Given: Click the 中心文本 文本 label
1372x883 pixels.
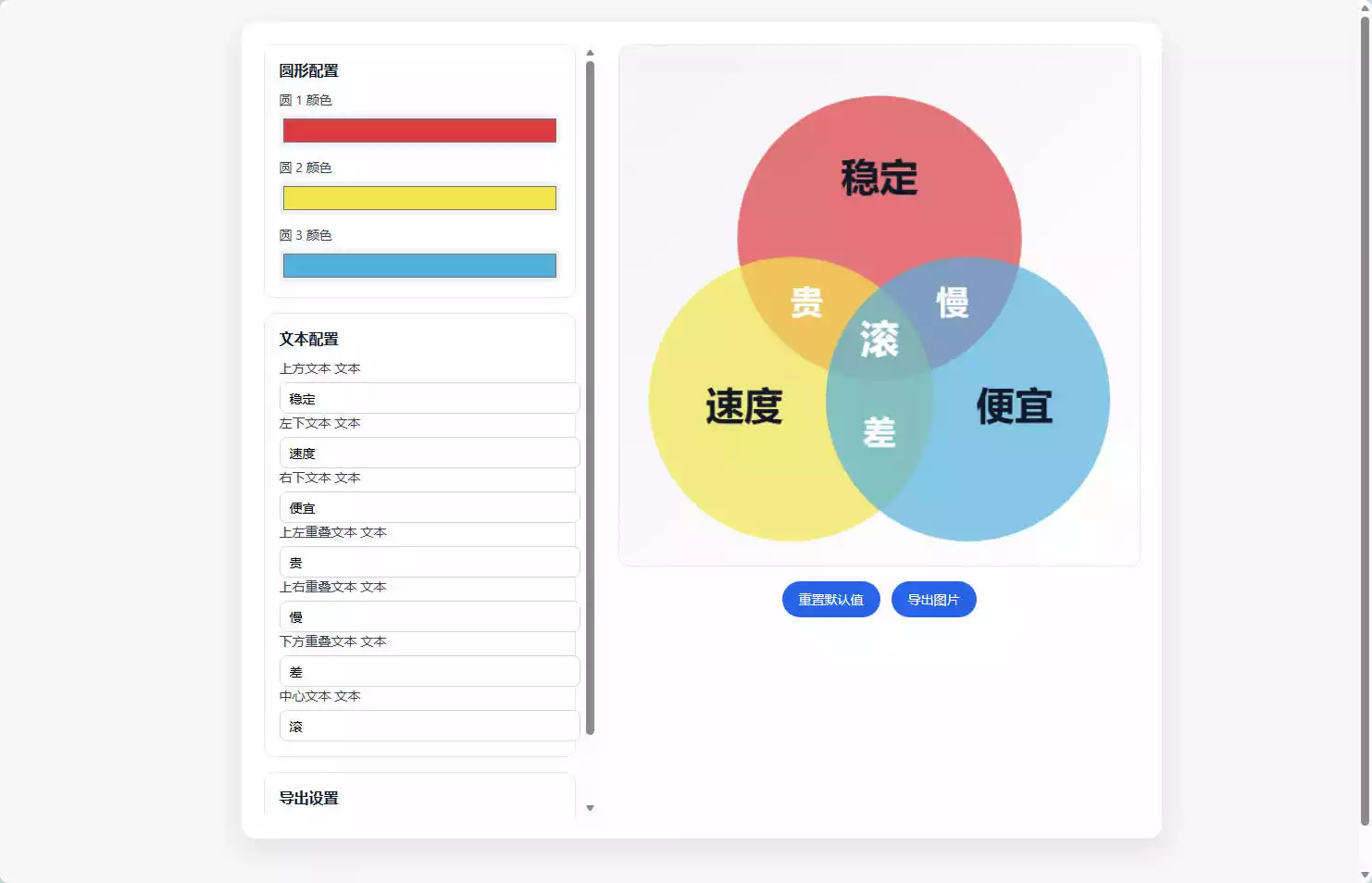Looking at the screenshot, I should [x=320, y=696].
